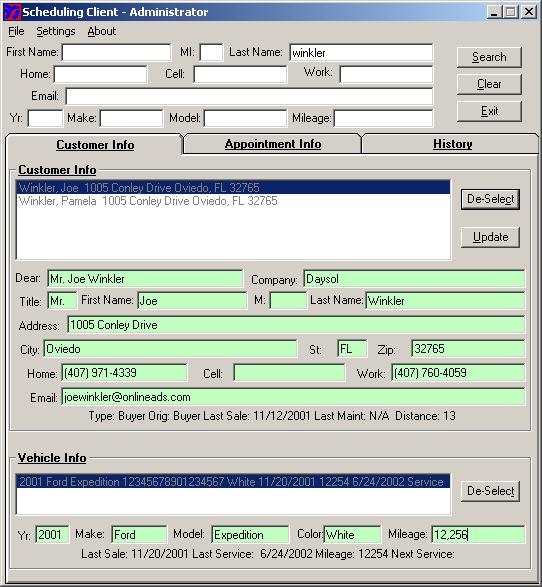Click the search Cell phone field
Screen dimensions: 542x587
coord(240,74)
